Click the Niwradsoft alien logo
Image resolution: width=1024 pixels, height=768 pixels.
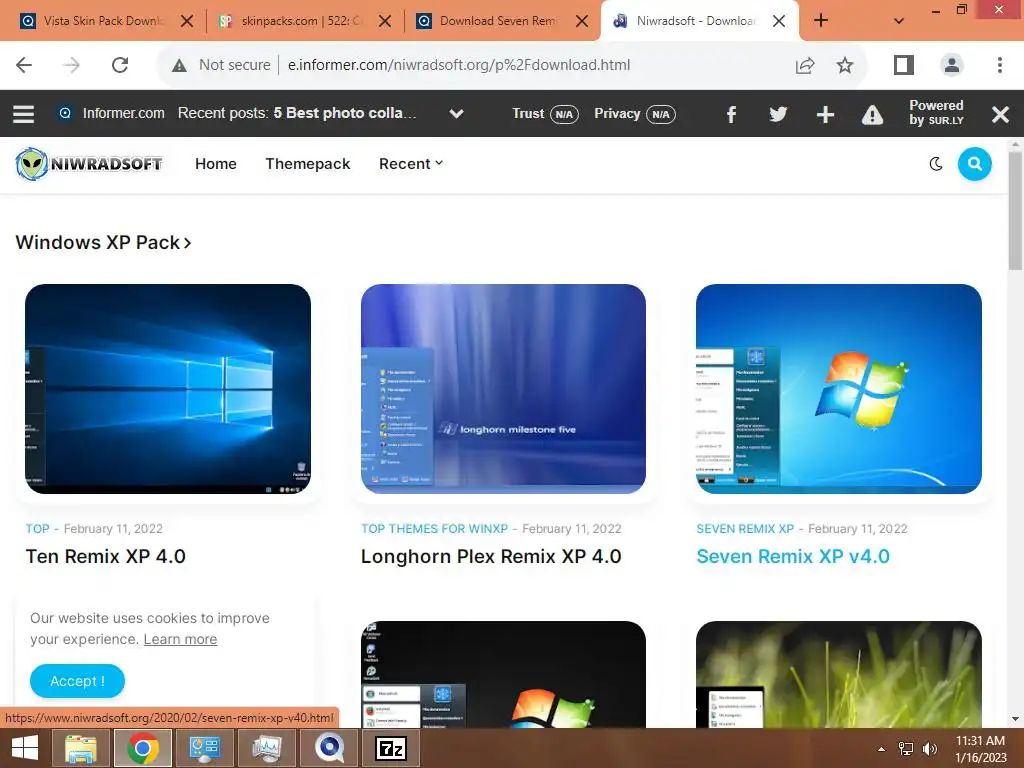point(89,163)
